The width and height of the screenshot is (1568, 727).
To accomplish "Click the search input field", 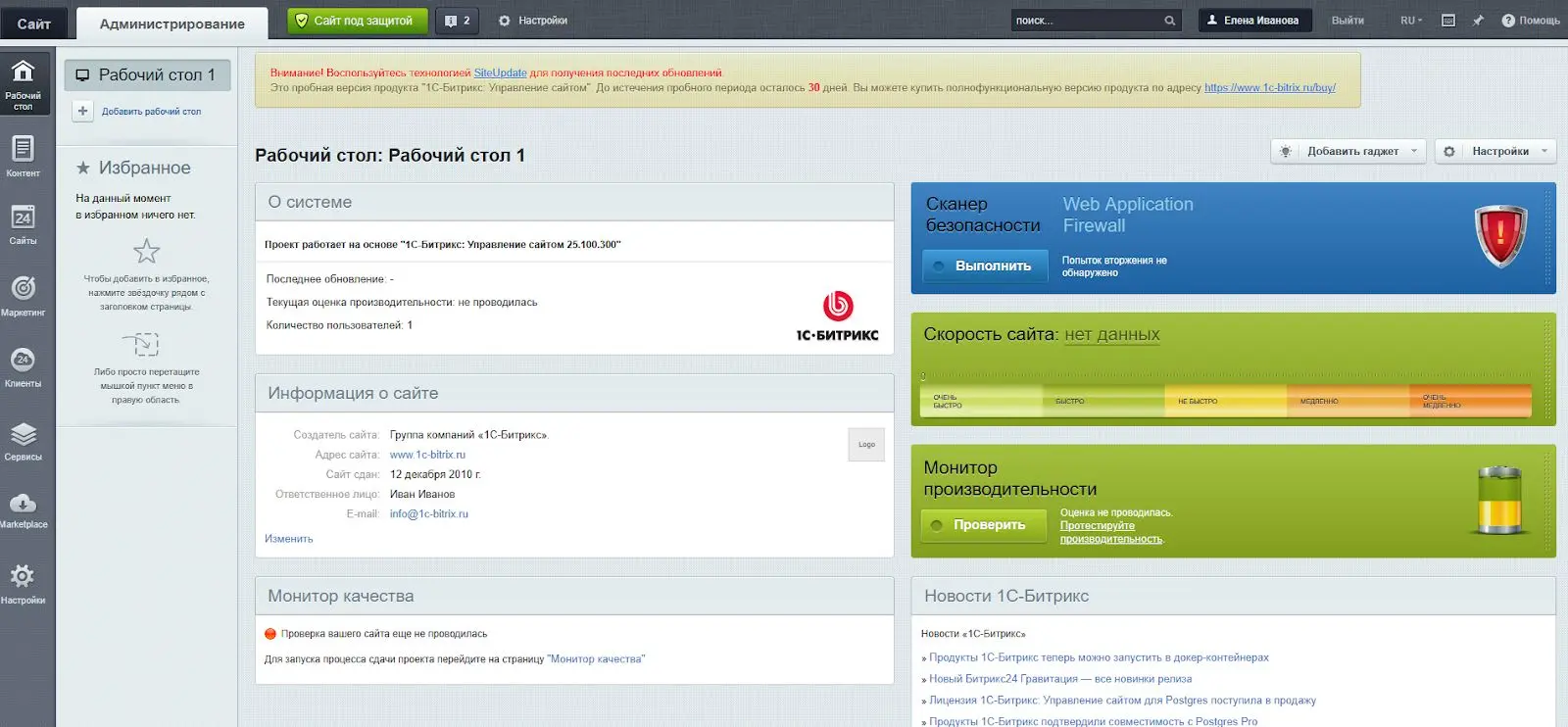I will (x=1086, y=21).
